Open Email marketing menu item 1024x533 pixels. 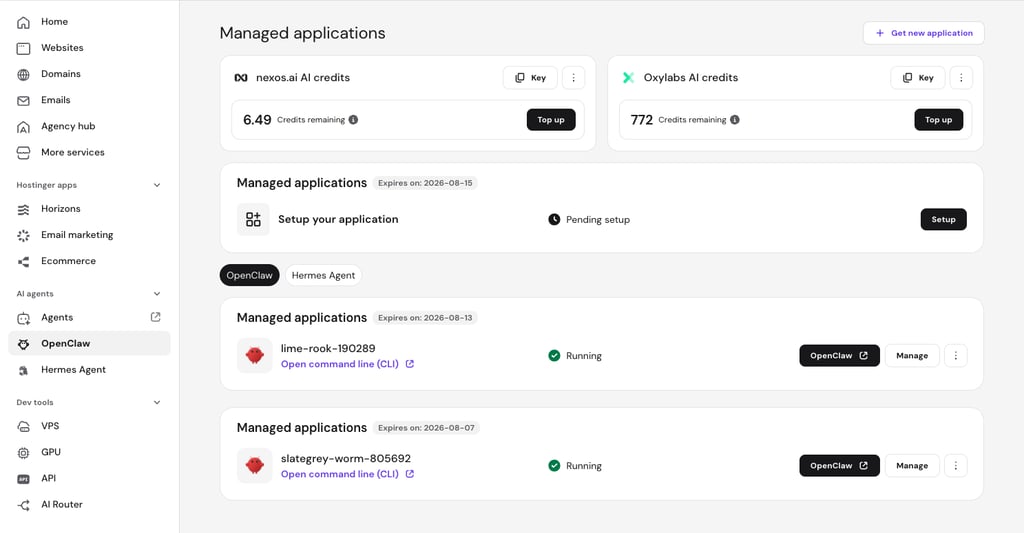click(77, 234)
